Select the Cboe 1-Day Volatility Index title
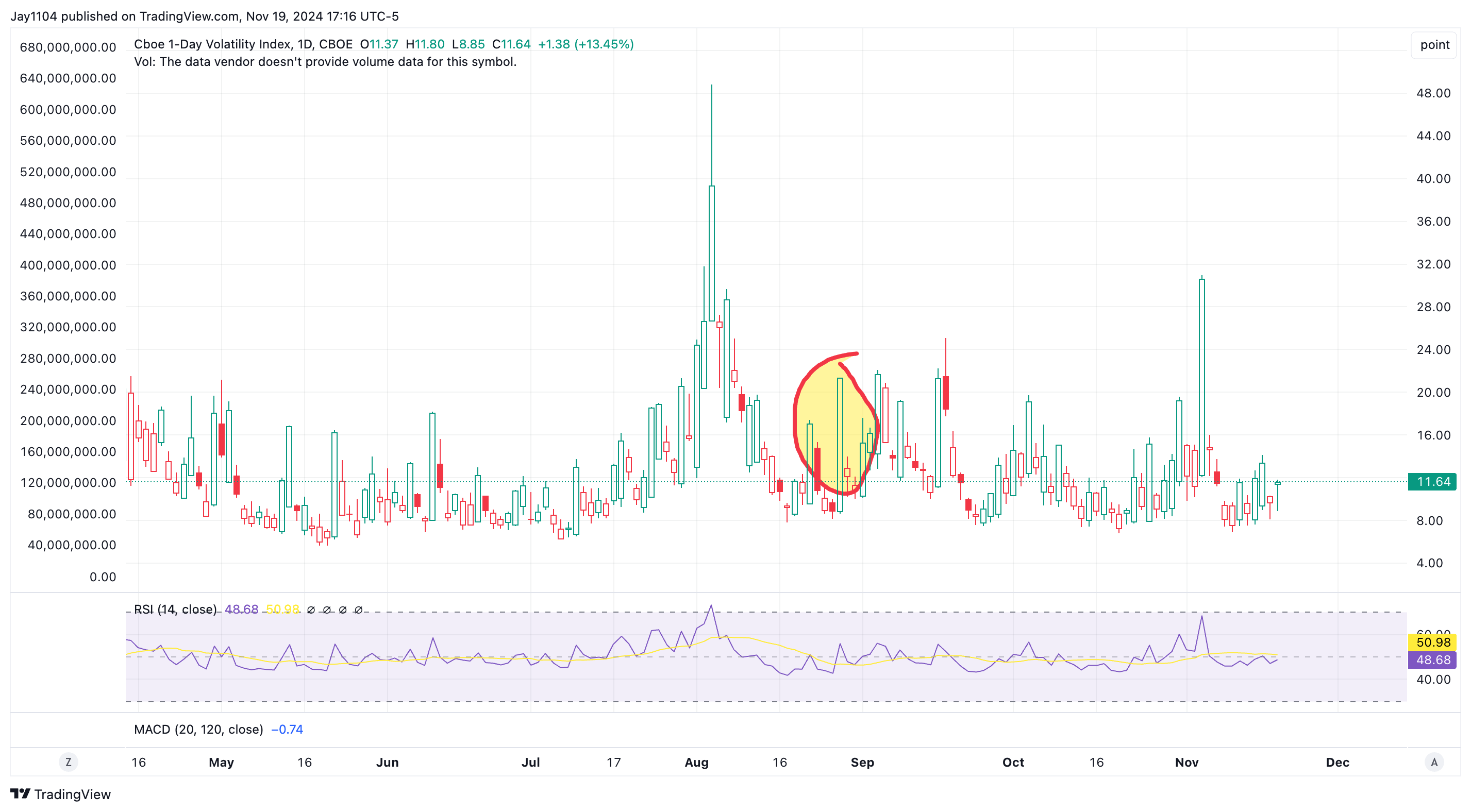This screenshot has height=812, width=1471. (x=243, y=44)
